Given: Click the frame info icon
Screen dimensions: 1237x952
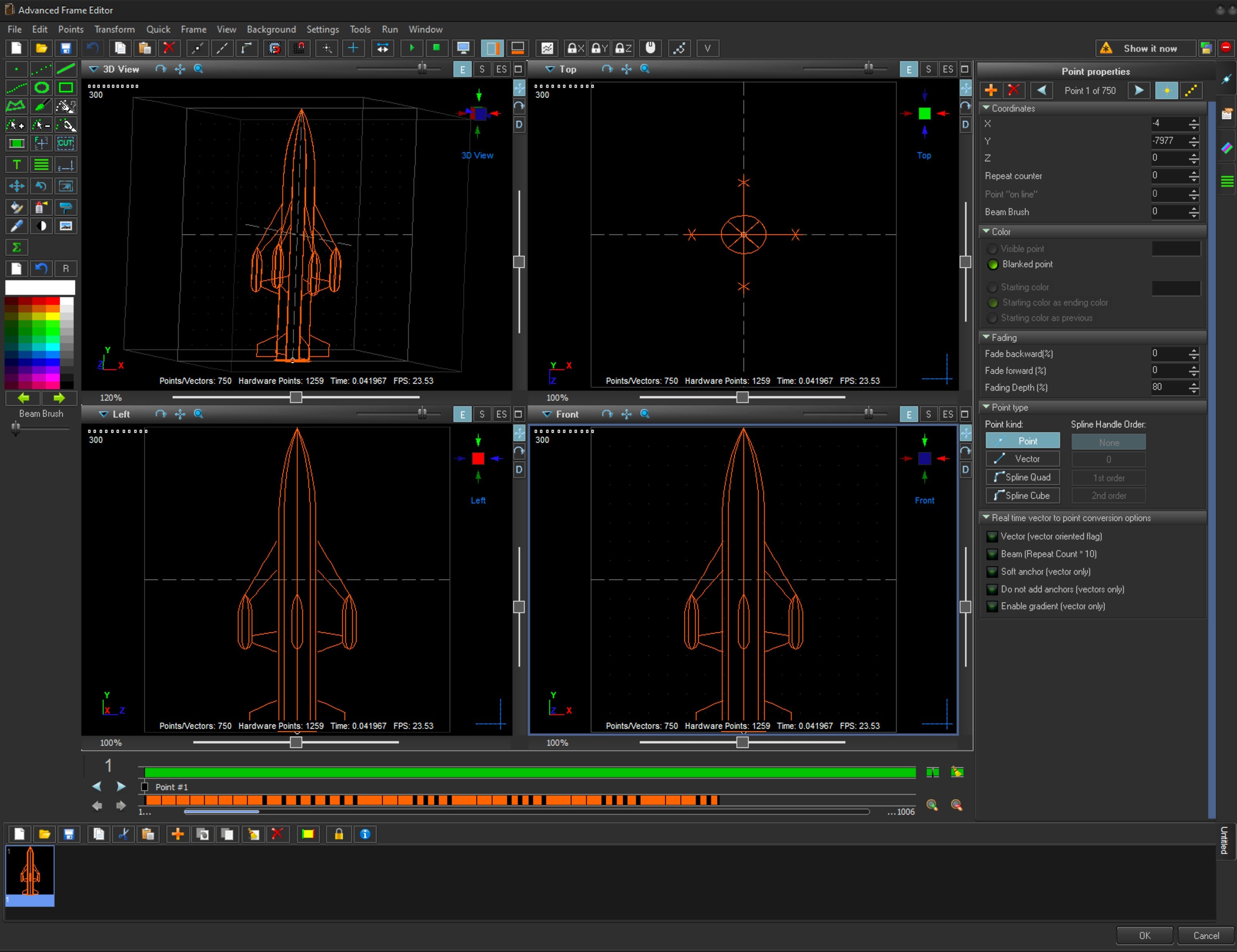Looking at the screenshot, I should [365, 834].
